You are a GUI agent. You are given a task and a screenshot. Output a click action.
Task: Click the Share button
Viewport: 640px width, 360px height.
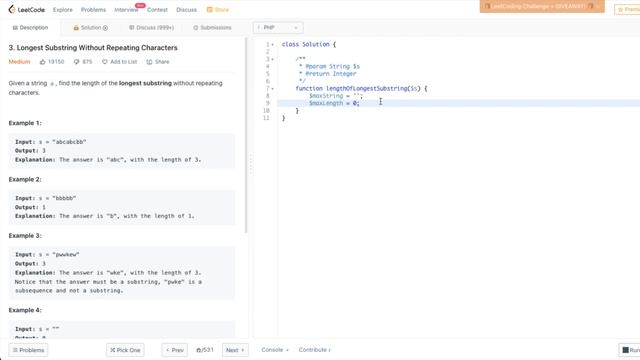click(x=158, y=62)
